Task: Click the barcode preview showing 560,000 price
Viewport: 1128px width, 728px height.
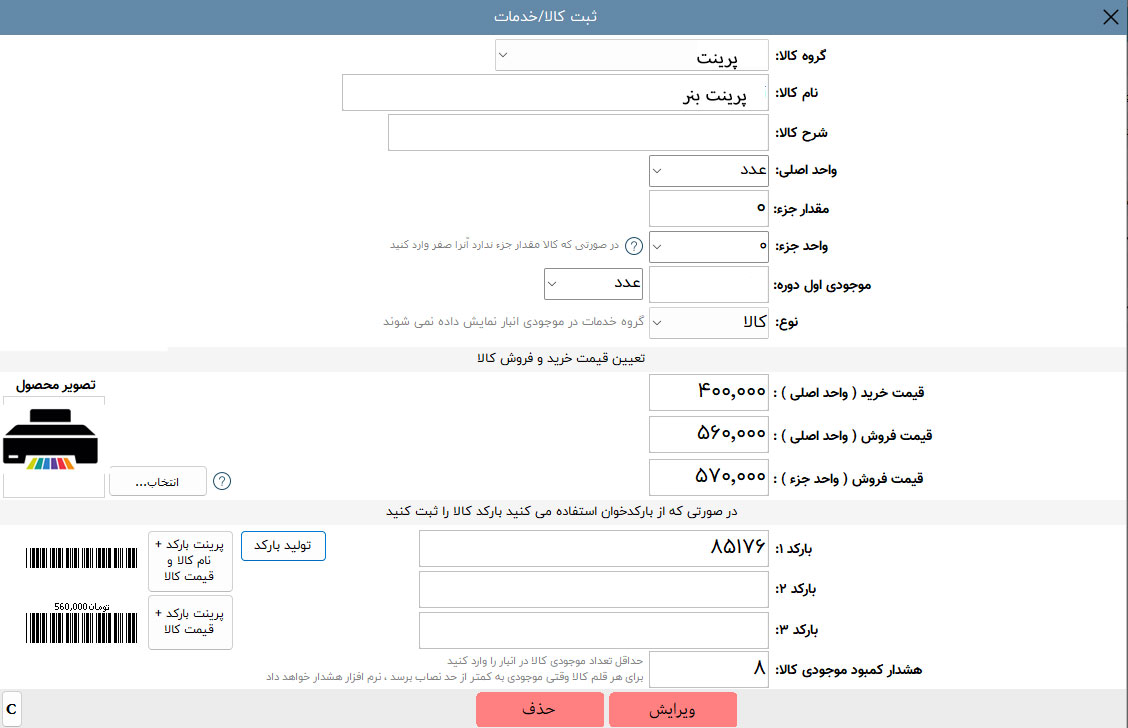Action: (x=81, y=622)
